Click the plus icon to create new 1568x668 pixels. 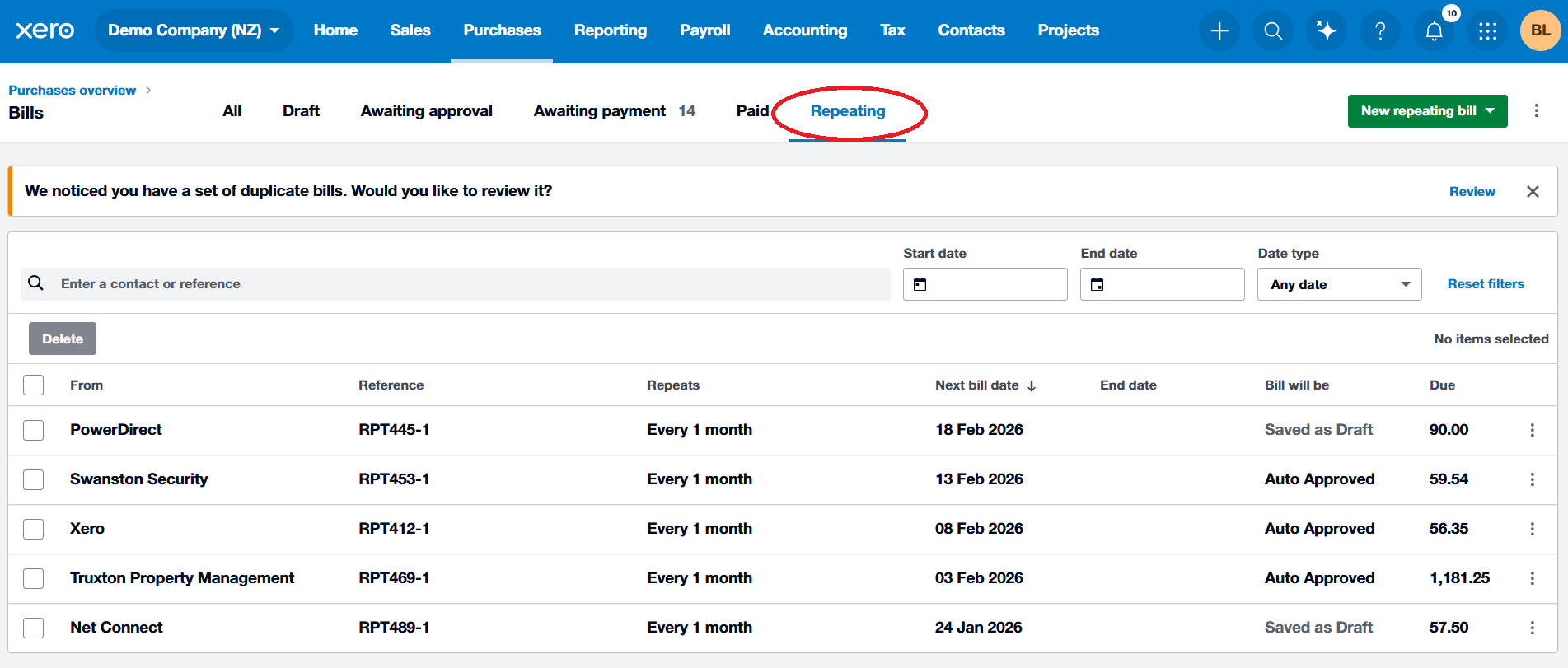1219,31
